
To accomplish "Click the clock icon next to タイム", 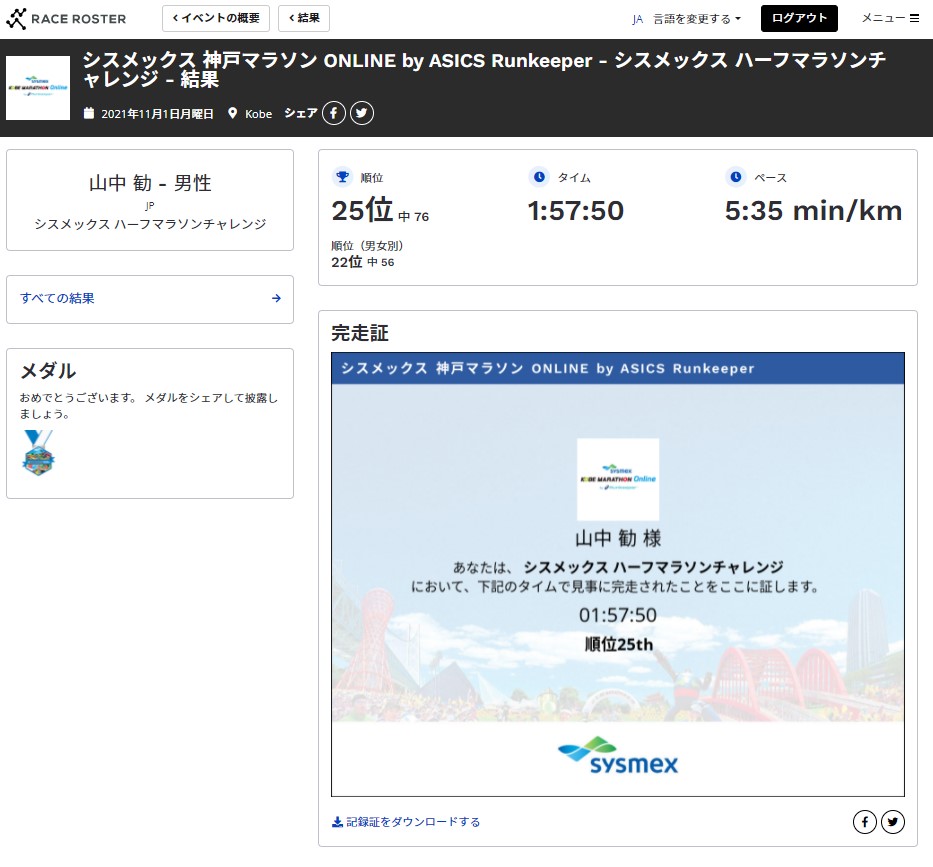I will [x=539, y=177].
